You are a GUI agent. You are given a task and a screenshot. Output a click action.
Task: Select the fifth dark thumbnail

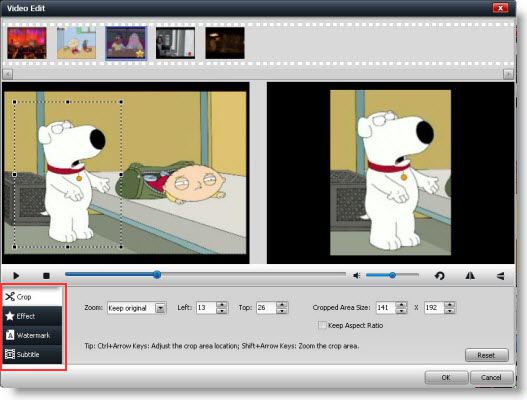pos(225,43)
